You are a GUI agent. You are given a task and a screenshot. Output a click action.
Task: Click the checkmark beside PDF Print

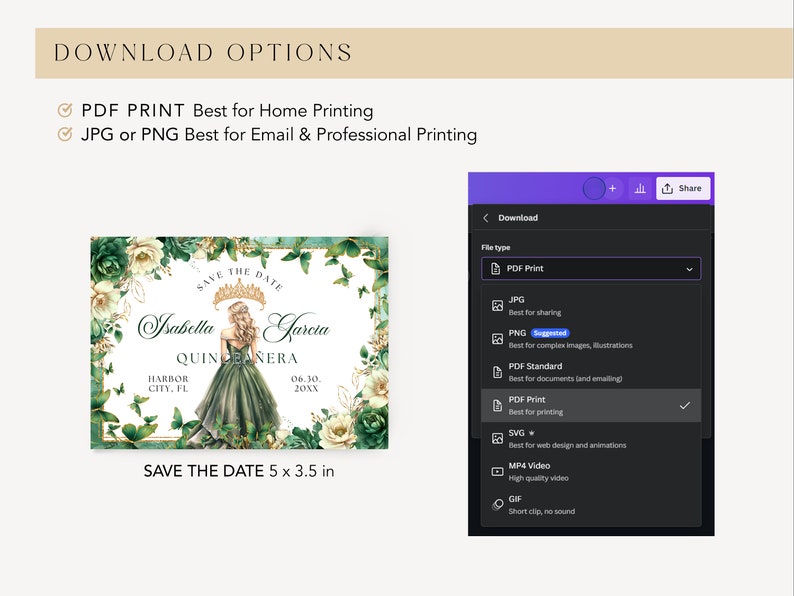[x=685, y=406]
